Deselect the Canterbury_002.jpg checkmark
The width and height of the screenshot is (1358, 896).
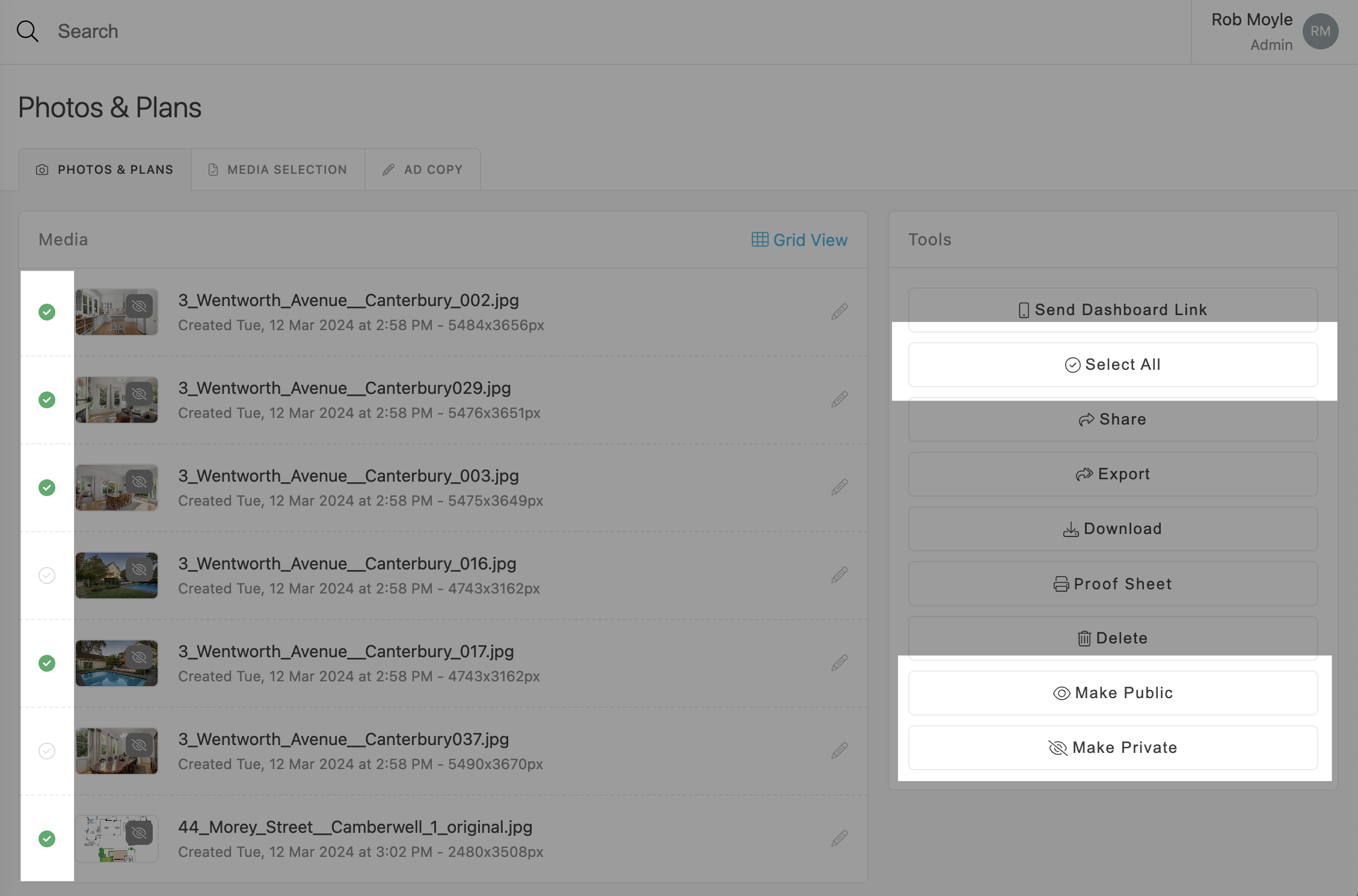point(47,312)
